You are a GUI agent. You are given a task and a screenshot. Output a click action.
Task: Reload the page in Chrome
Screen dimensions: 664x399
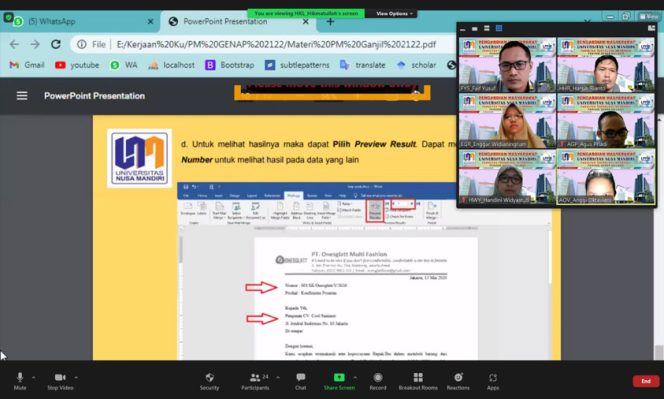(55, 44)
